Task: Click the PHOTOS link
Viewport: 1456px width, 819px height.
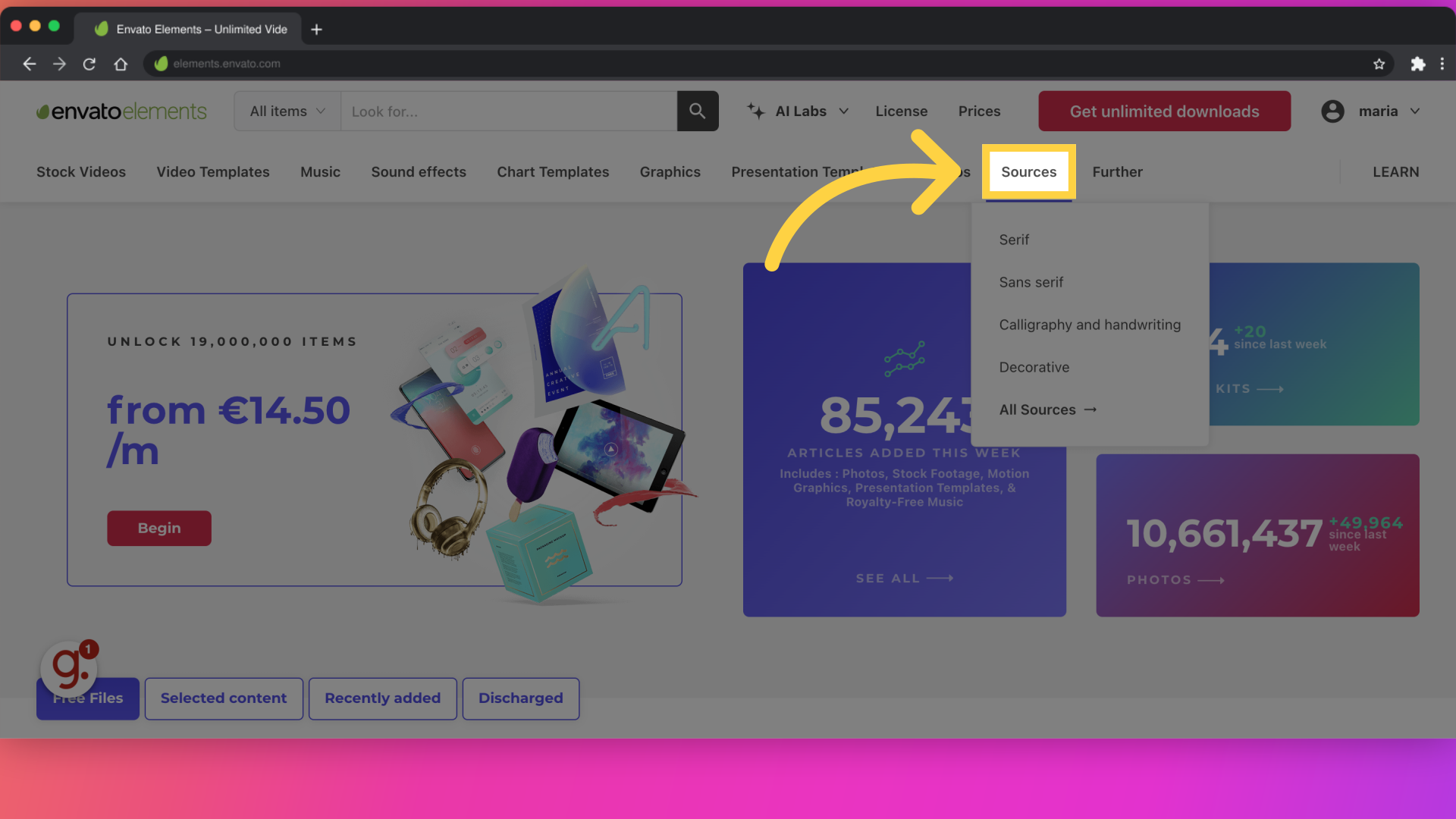Action: pyautogui.click(x=1175, y=580)
